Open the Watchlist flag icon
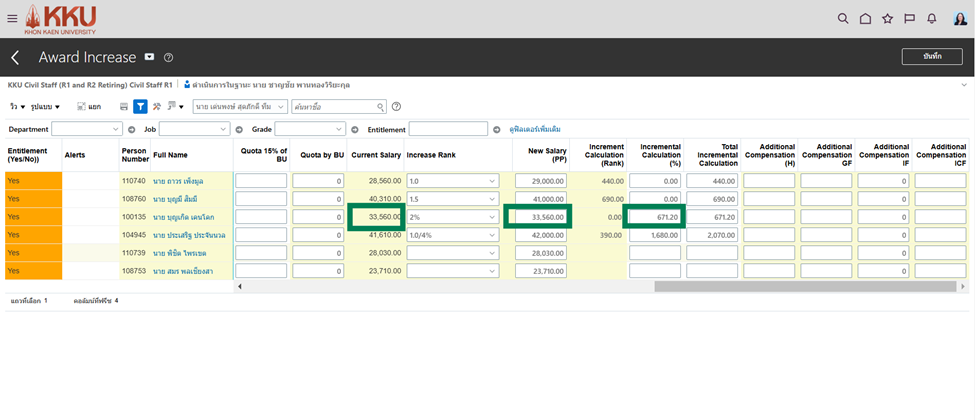Screen dimensions: 975x420 [909, 18]
